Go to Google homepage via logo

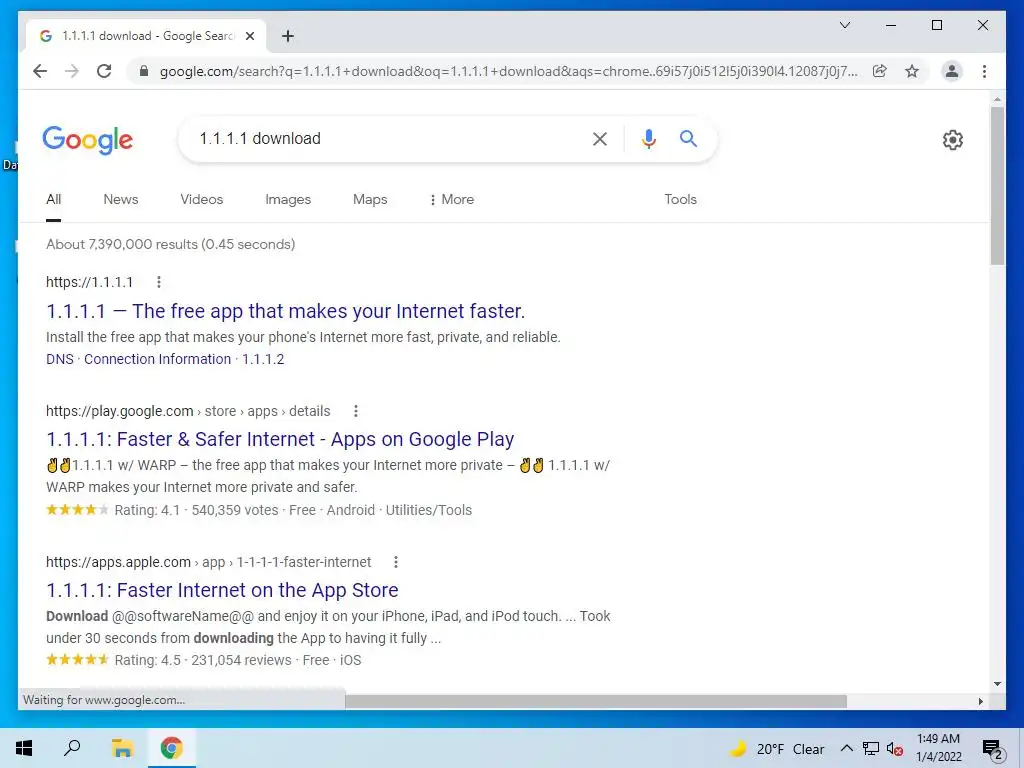[x=88, y=140]
